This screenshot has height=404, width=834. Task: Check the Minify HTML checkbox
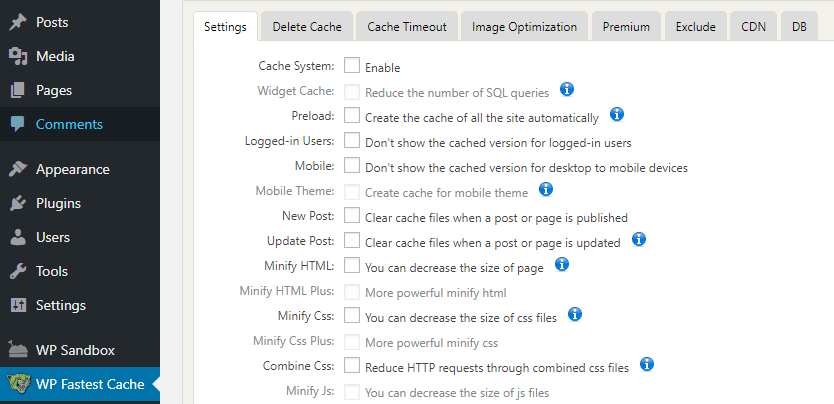pos(352,265)
